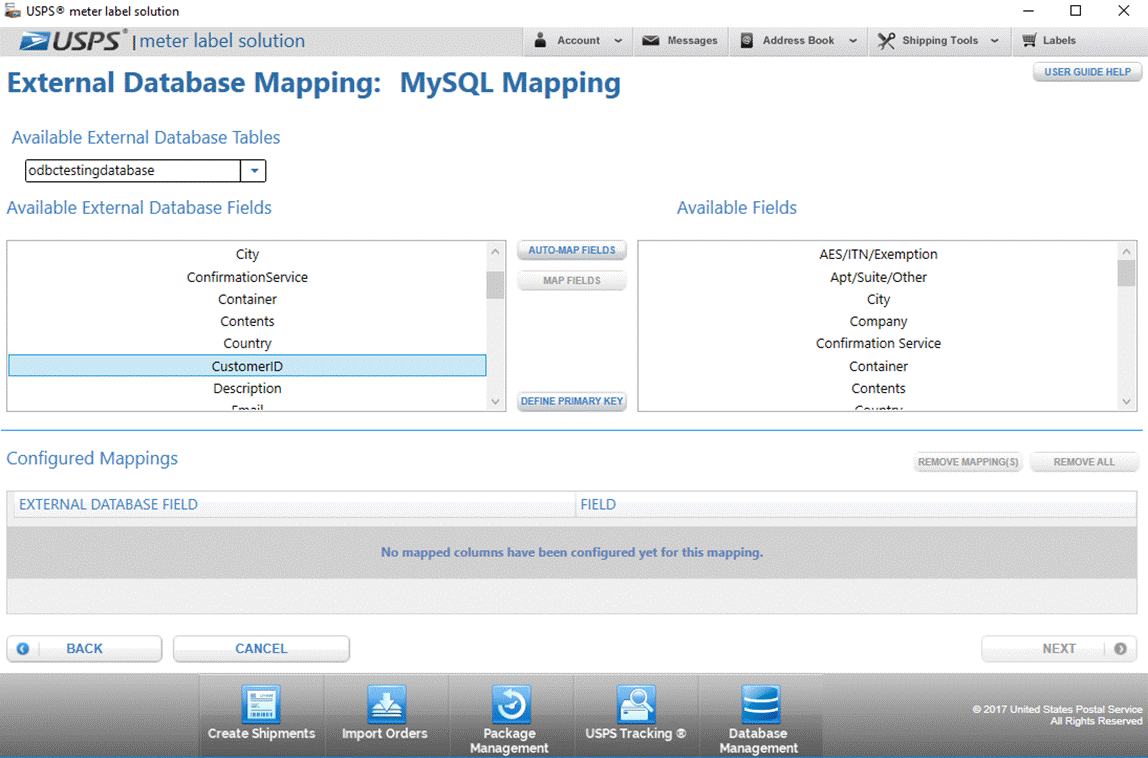Open USPS Tracking from bottom bar
The height and width of the screenshot is (758, 1148).
636,715
